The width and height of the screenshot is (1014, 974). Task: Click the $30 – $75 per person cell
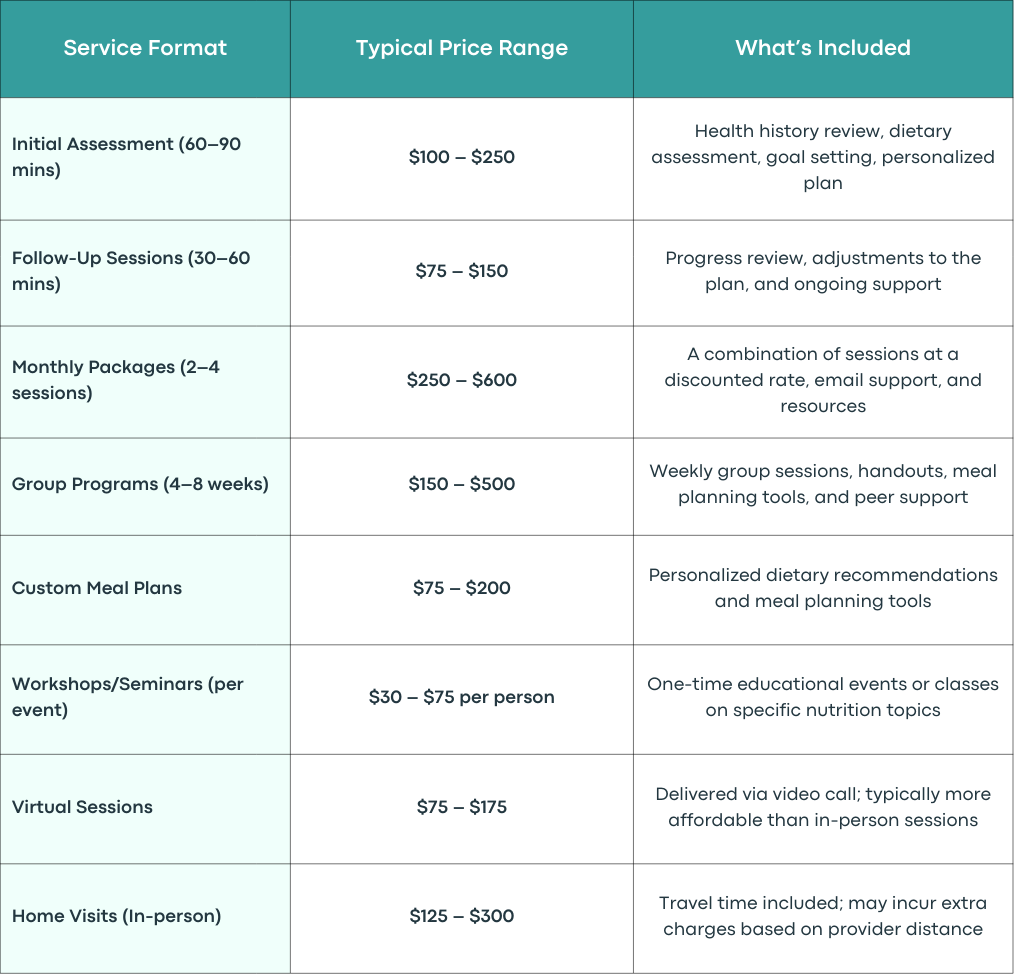[x=461, y=697]
